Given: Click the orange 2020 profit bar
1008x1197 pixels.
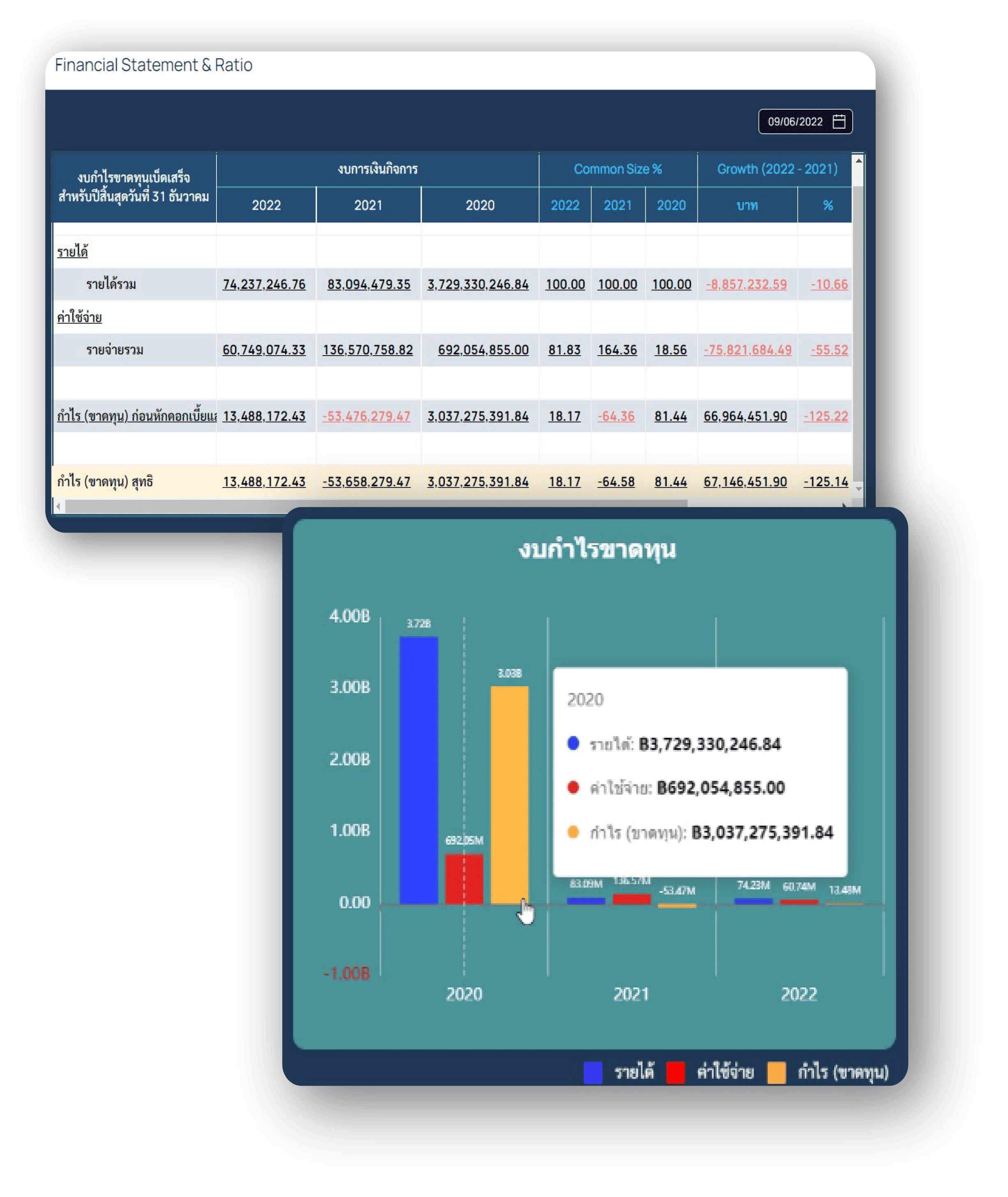Looking at the screenshot, I should 509,794.
